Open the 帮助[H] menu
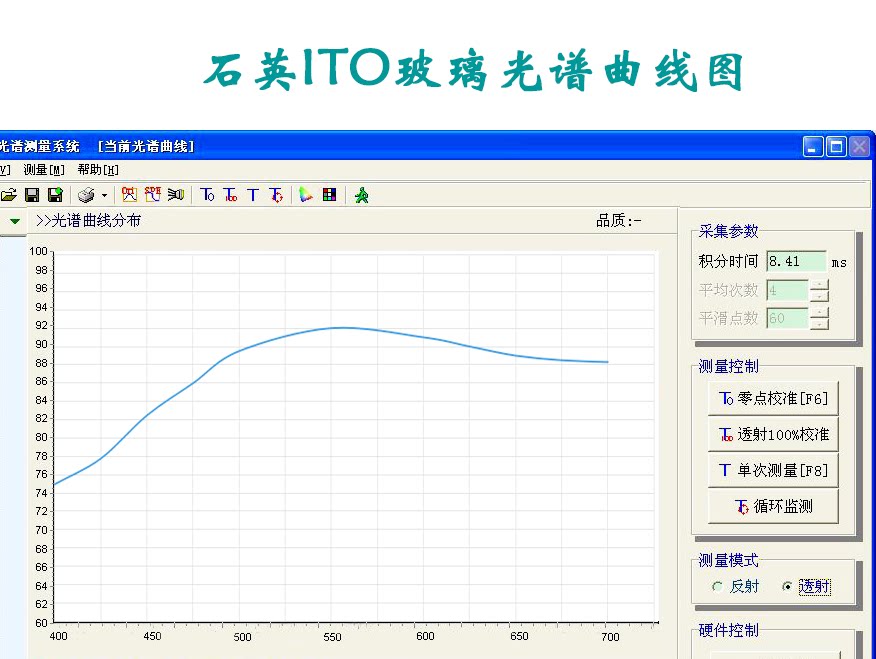Screen dimensions: 876x659 [98, 170]
